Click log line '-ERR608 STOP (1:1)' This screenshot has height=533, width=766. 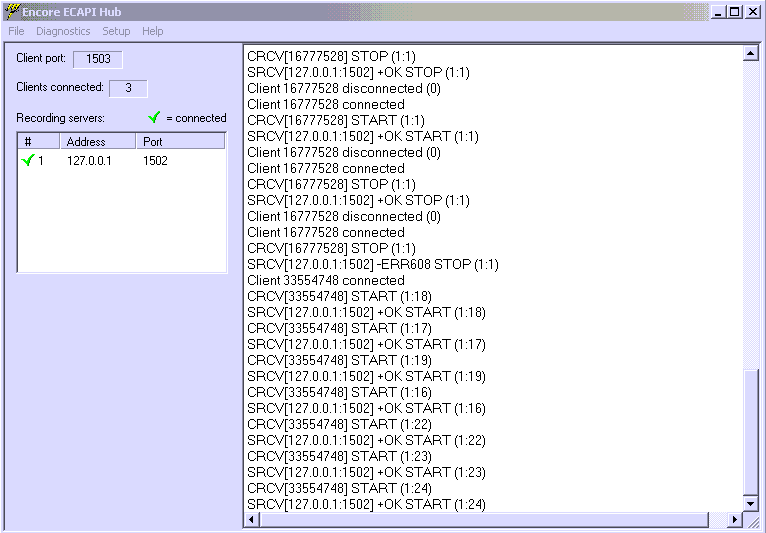373,264
